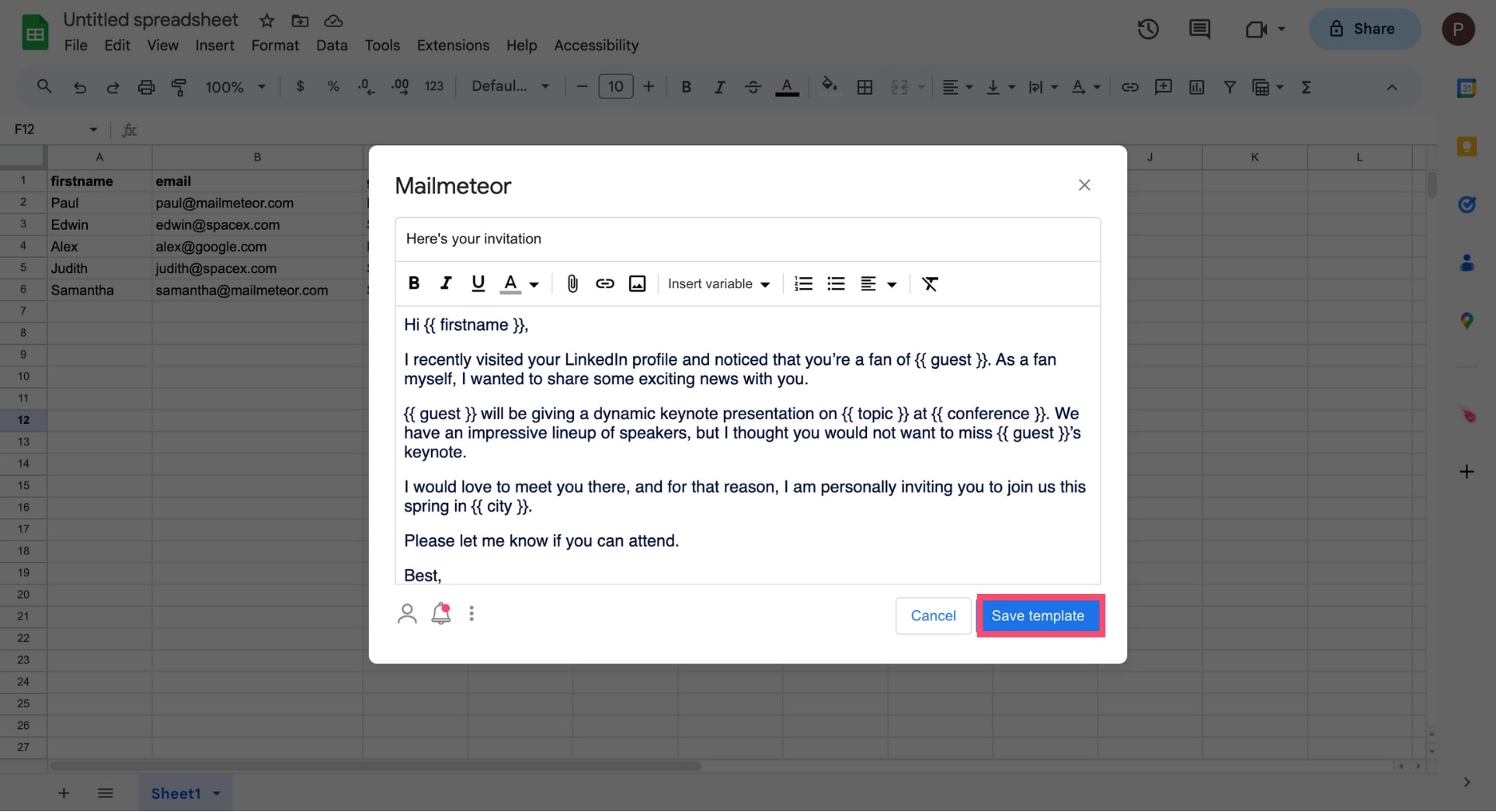
Task: Open the Insert variable dropdown
Action: point(718,284)
